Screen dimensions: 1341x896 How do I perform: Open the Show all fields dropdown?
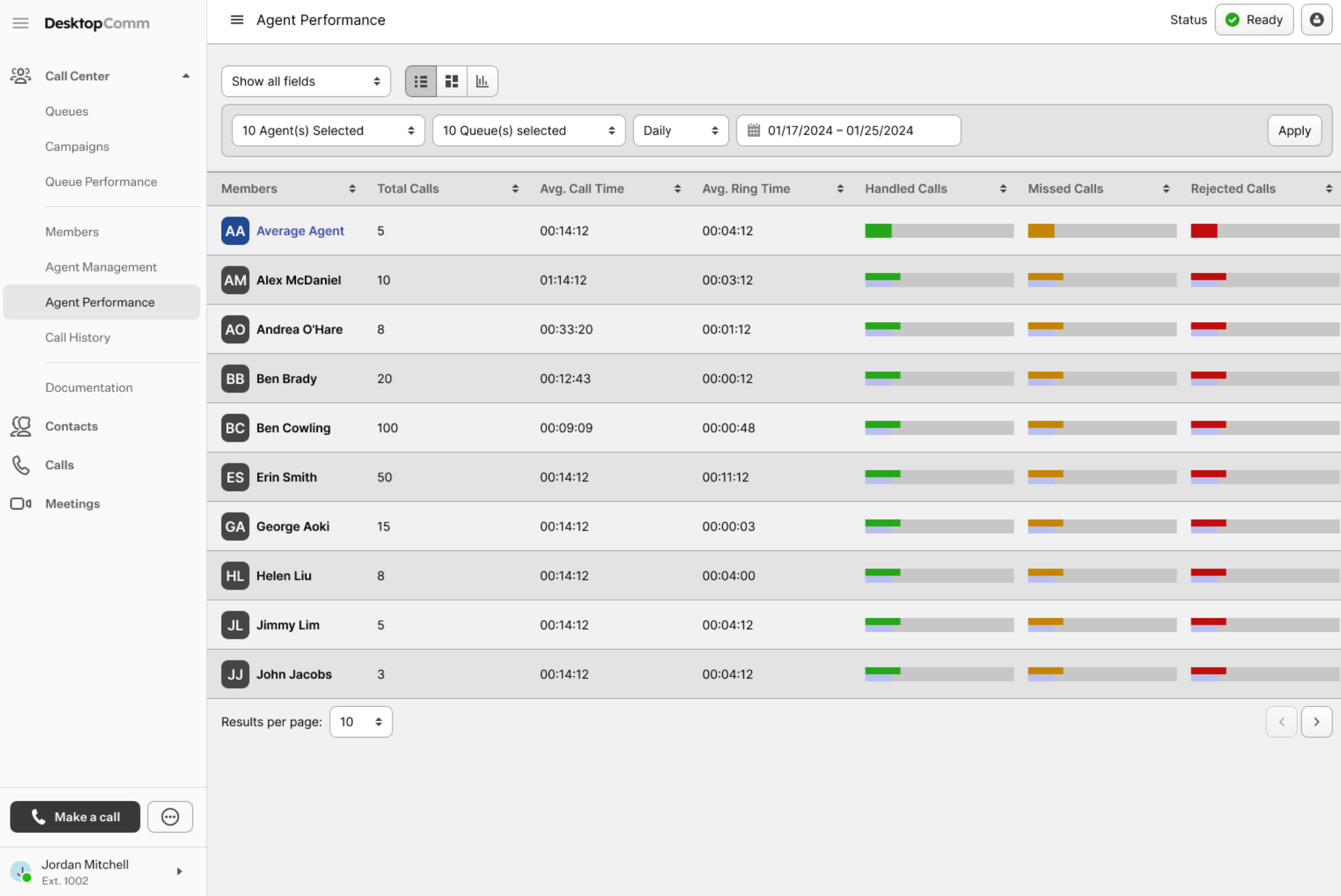pos(306,81)
